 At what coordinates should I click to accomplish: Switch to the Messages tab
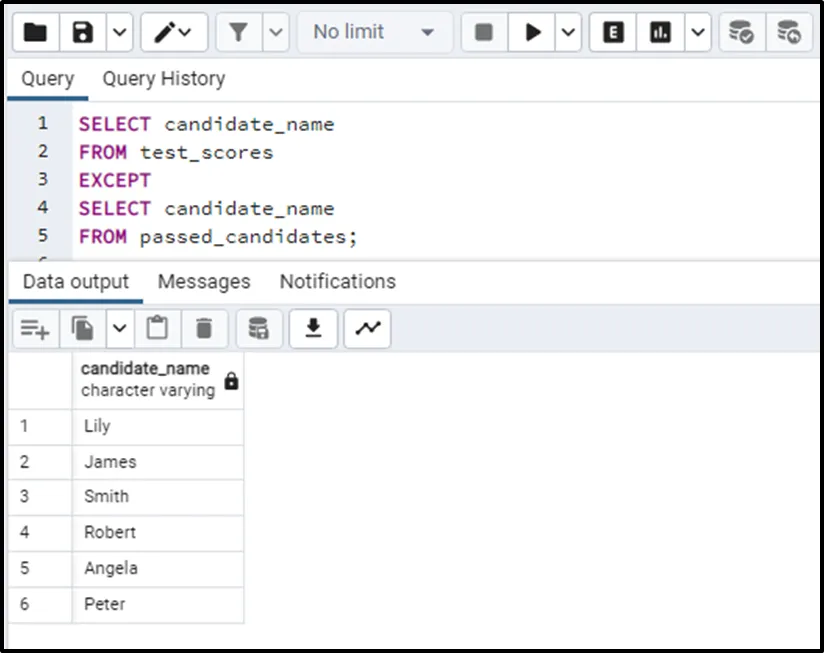click(204, 282)
